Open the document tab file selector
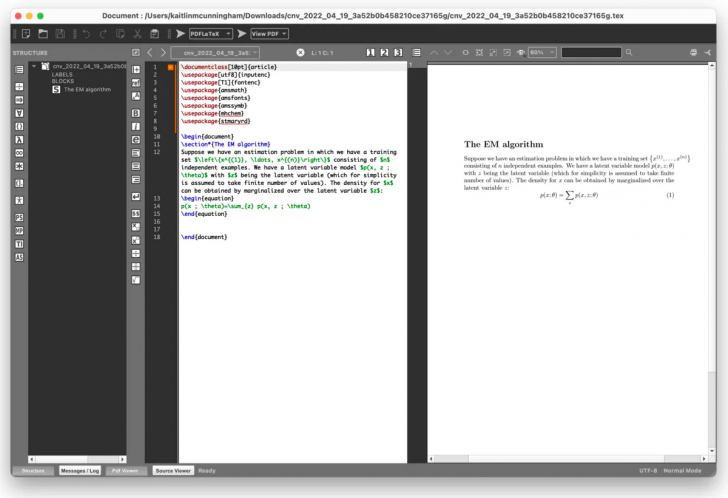728x498 pixels. [x=215, y=52]
